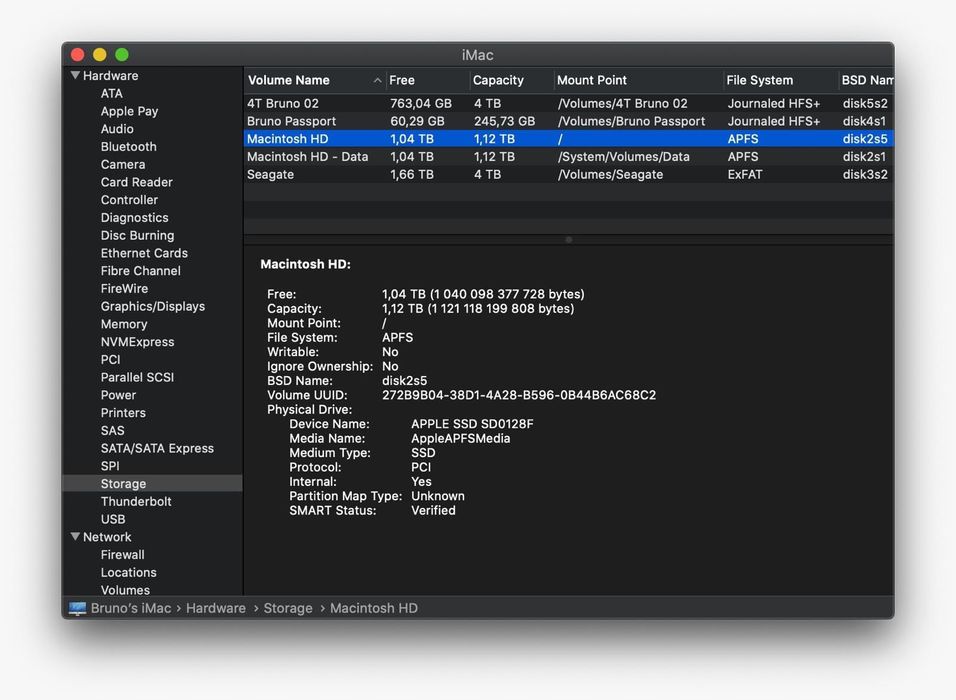
Task: Select Card Reader in the sidebar
Action: 137,182
